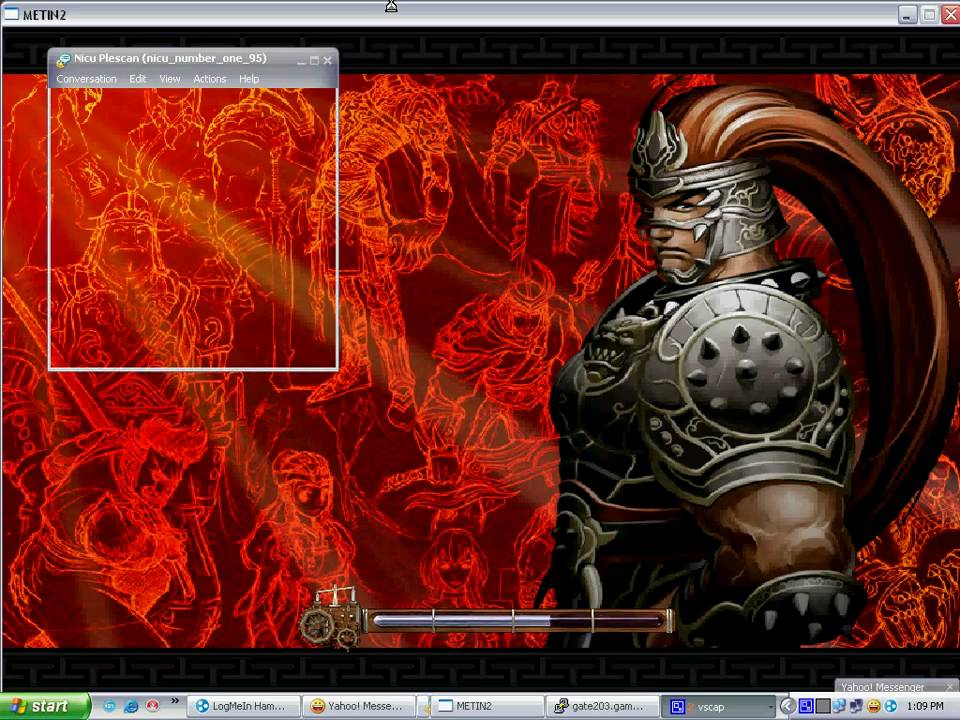Click the Nicu Plescan chat conversation area

193,228
